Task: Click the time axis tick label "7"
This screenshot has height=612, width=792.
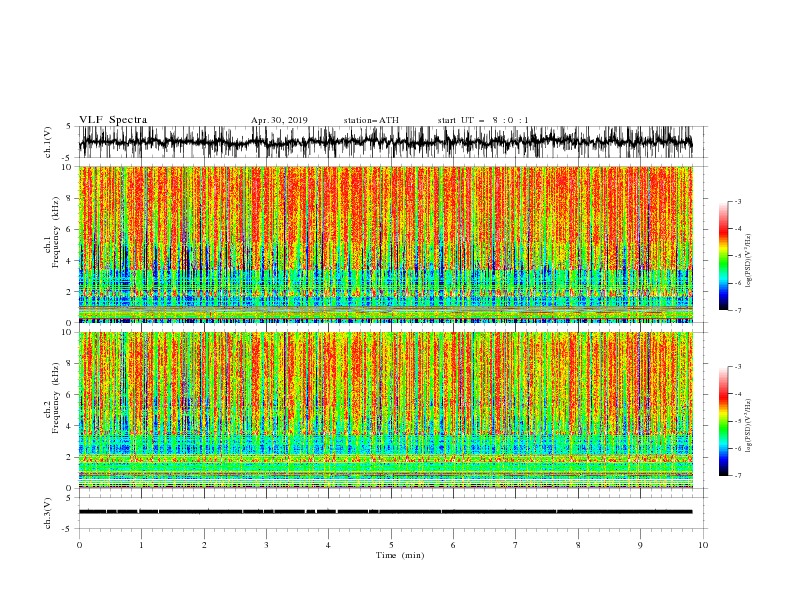Action: point(516,545)
